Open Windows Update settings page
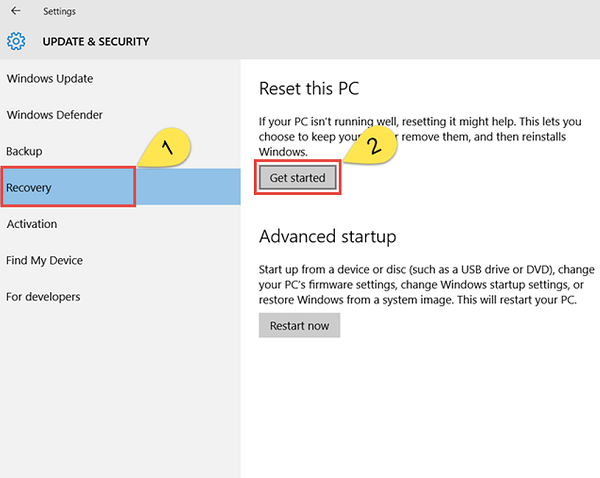Screen dimensions: 600x478 [x=50, y=78]
